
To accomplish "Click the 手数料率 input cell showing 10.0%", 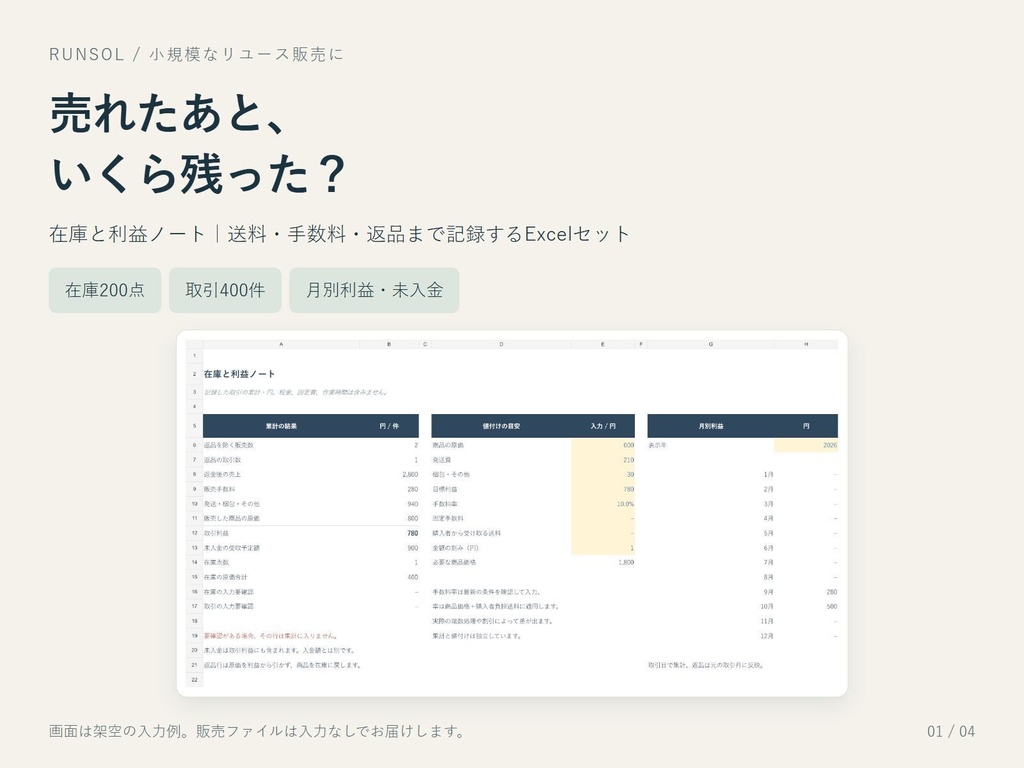I will click(603, 504).
